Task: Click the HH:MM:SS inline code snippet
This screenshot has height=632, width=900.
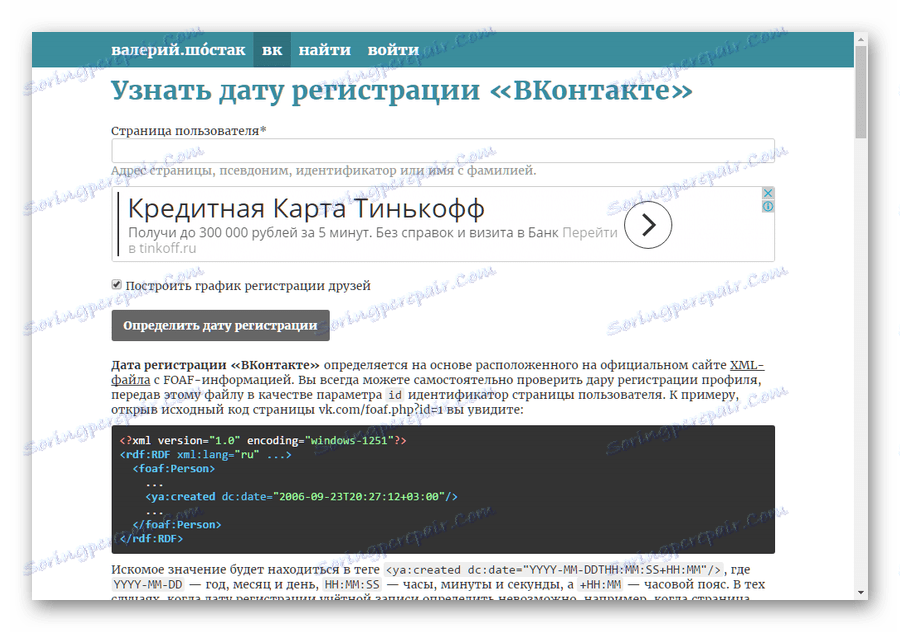Action: click(x=352, y=584)
